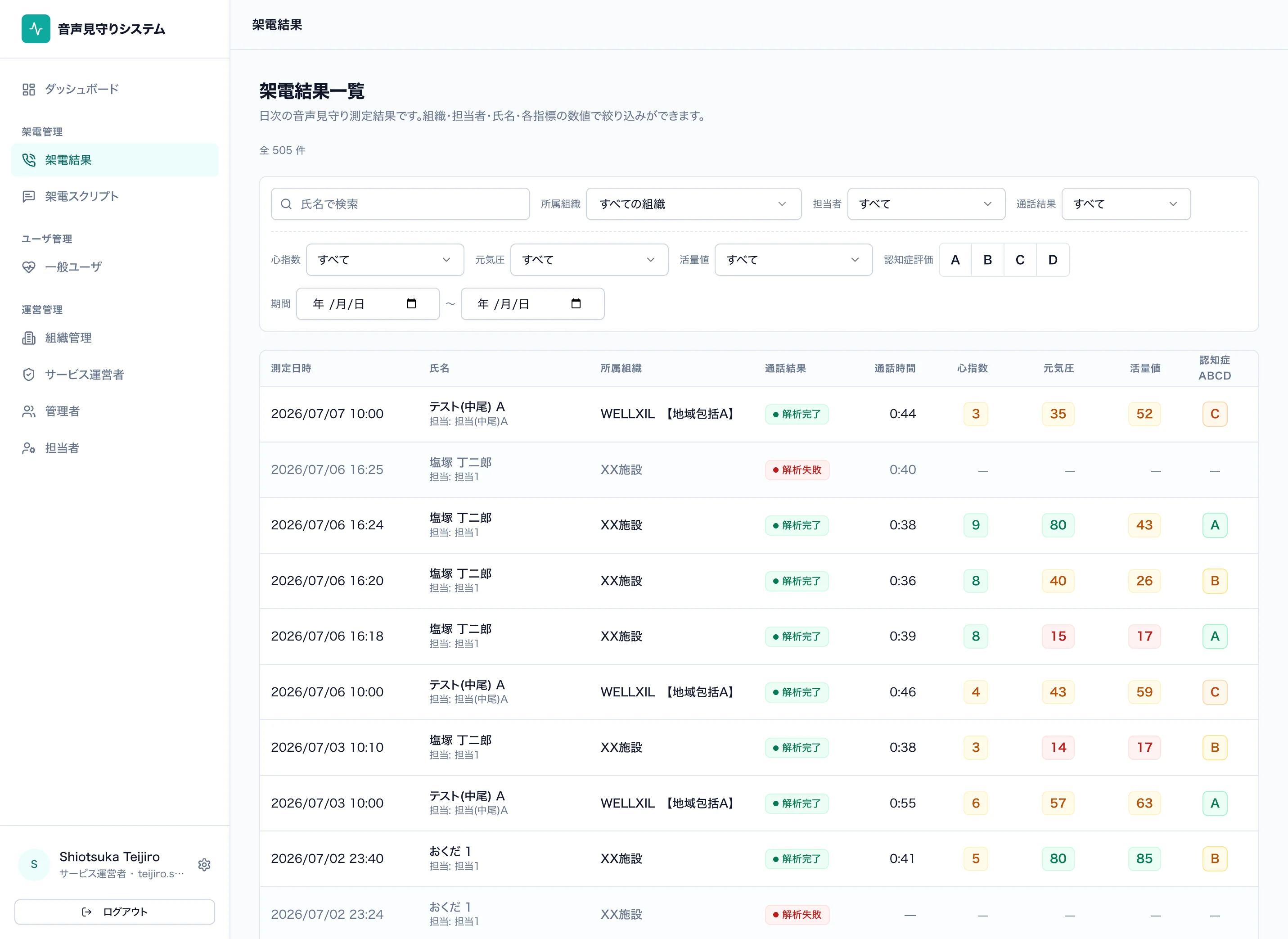The width and height of the screenshot is (1288, 939).
Task: Click the 組織管理 building icon
Action: tap(29, 338)
